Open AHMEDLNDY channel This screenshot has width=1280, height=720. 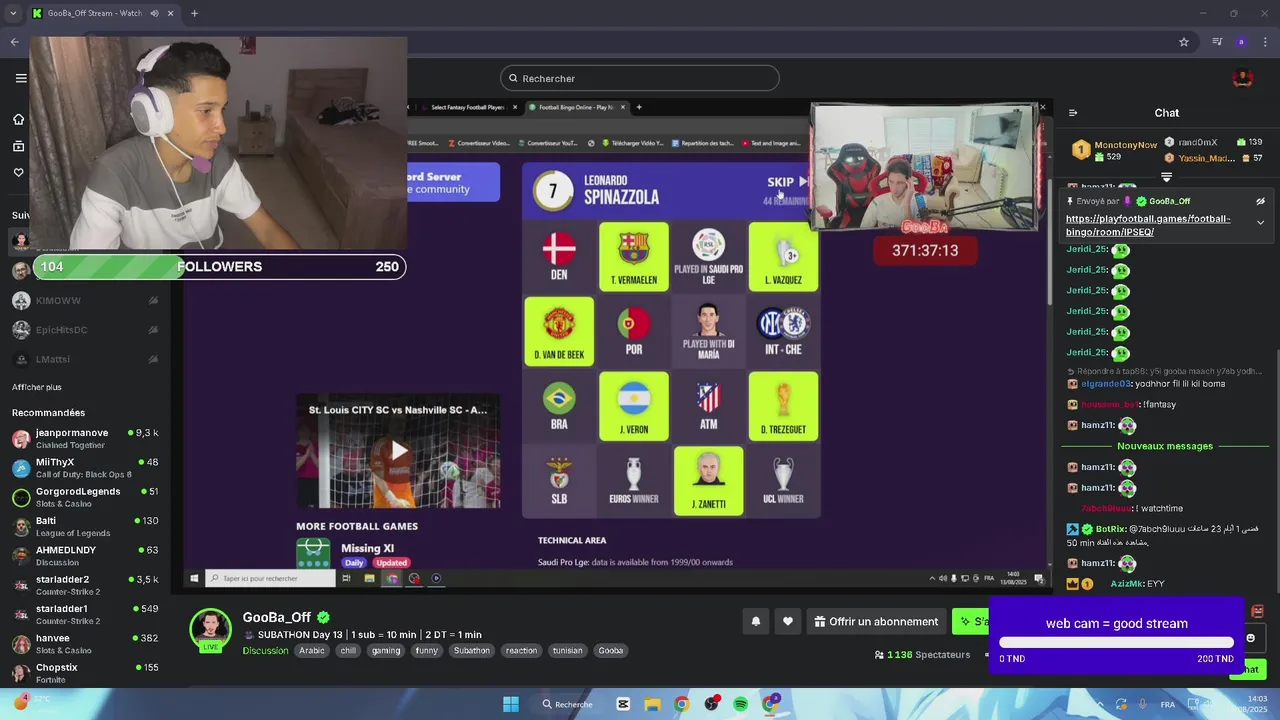click(85, 555)
